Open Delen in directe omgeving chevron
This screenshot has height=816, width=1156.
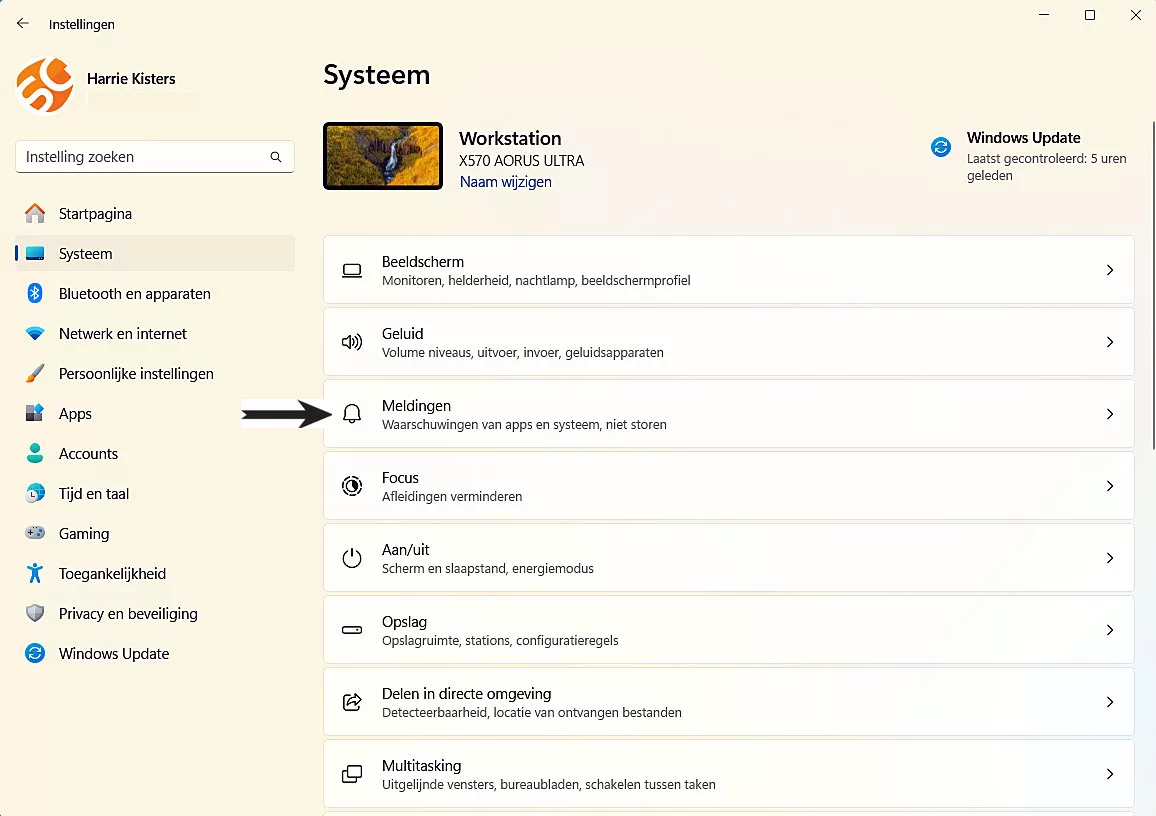pyautogui.click(x=1110, y=702)
